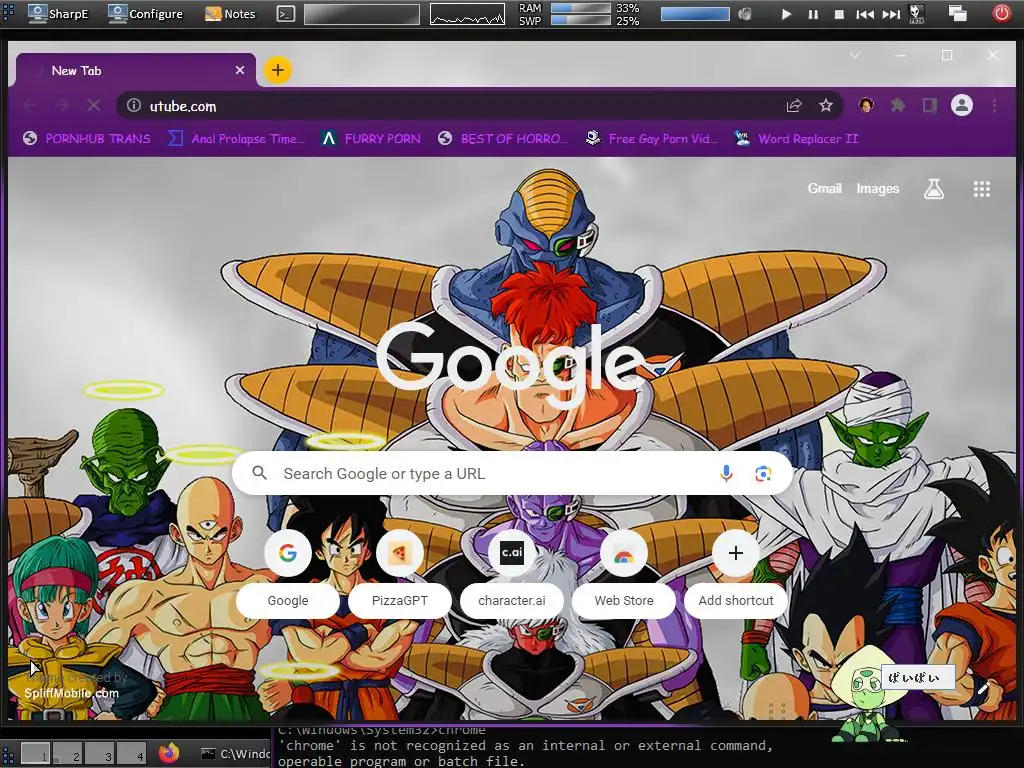Adjust the blue volume slider bar
Screen dimensions: 1024x768
pos(695,14)
